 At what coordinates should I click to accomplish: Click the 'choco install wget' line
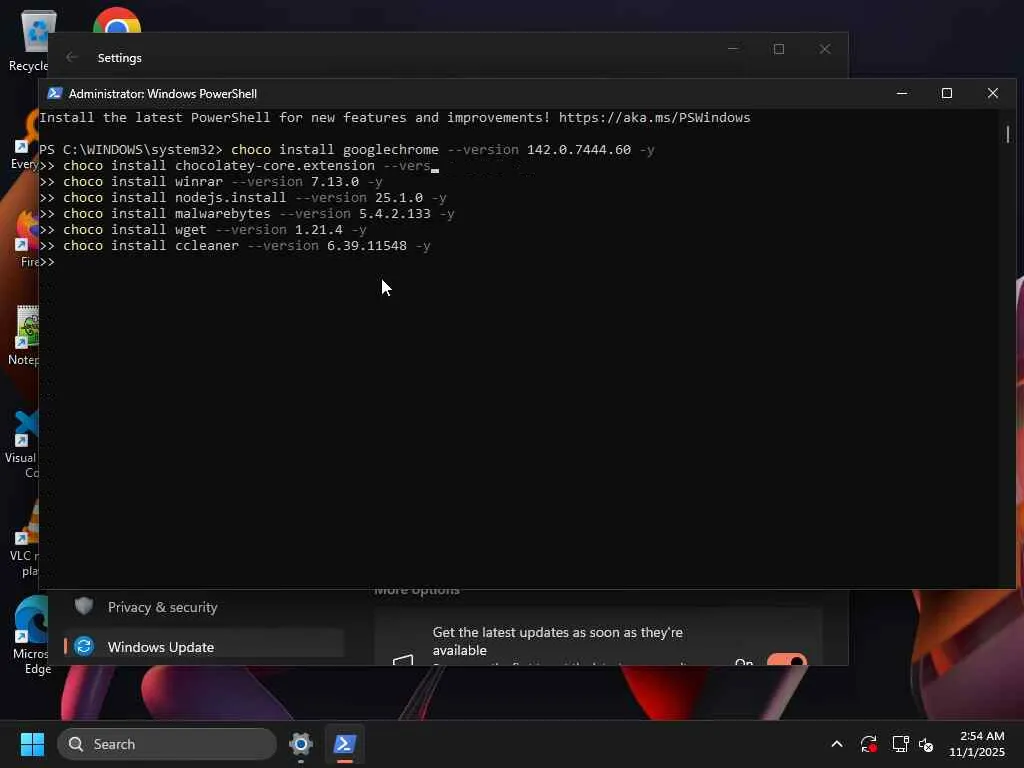(x=203, y=230)
